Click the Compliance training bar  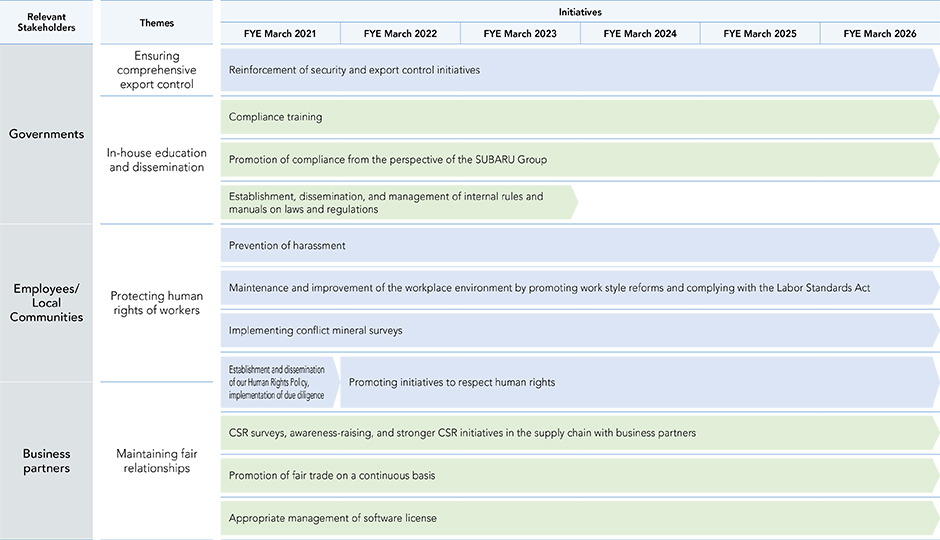(580, 117)
